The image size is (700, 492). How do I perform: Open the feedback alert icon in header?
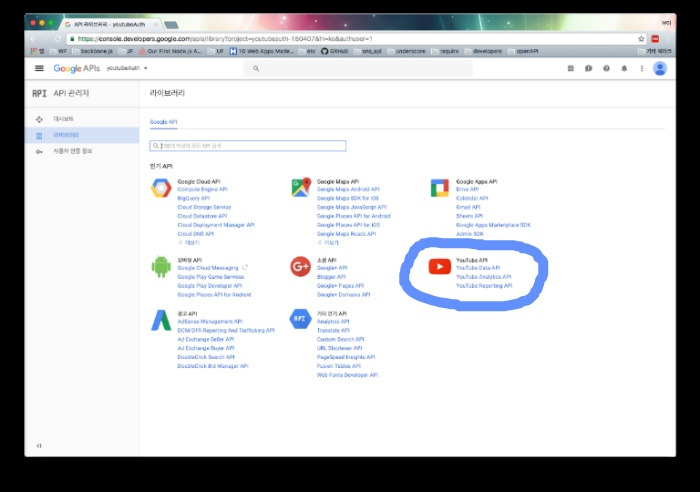coord(588,68)
